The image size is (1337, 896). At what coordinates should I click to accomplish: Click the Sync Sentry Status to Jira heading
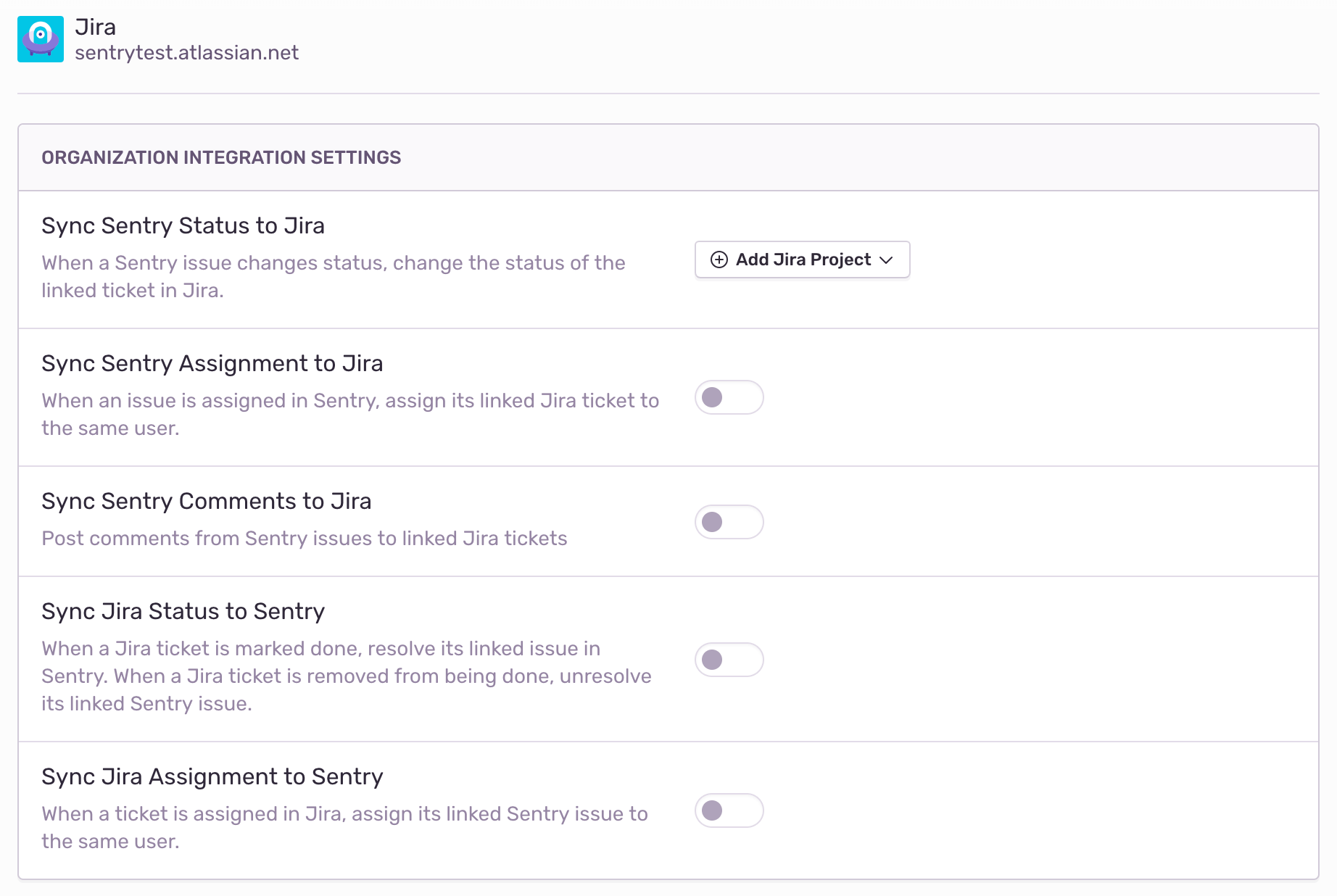[x=183, y=225]
